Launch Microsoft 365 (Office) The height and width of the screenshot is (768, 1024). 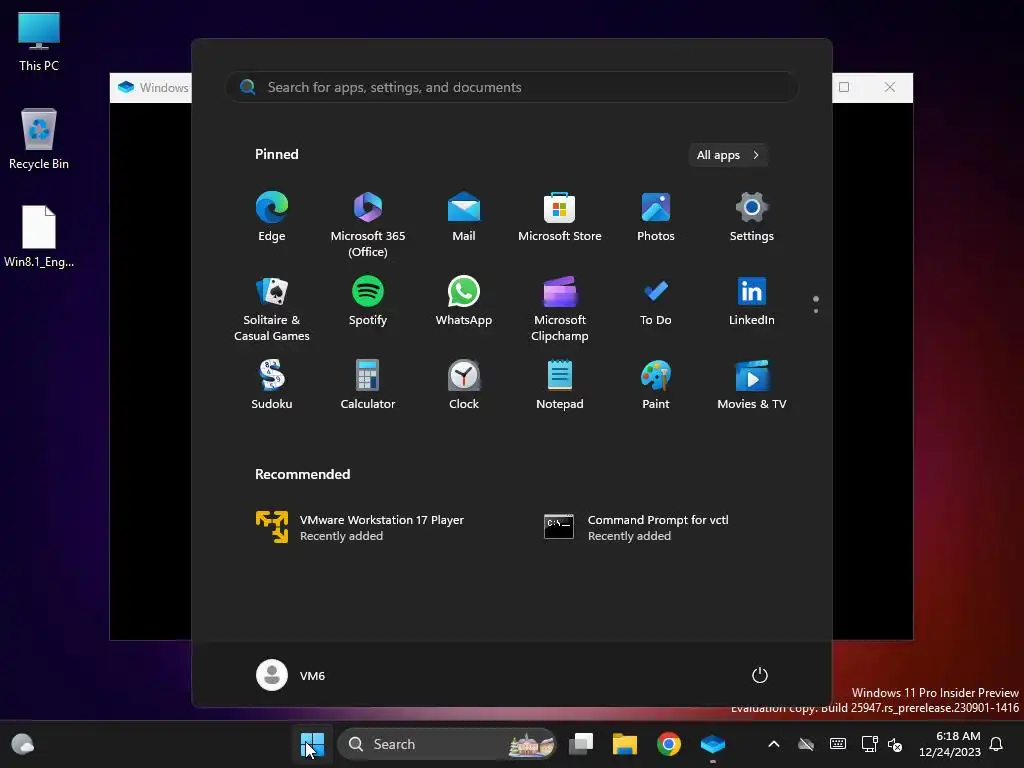click(368, 225)
